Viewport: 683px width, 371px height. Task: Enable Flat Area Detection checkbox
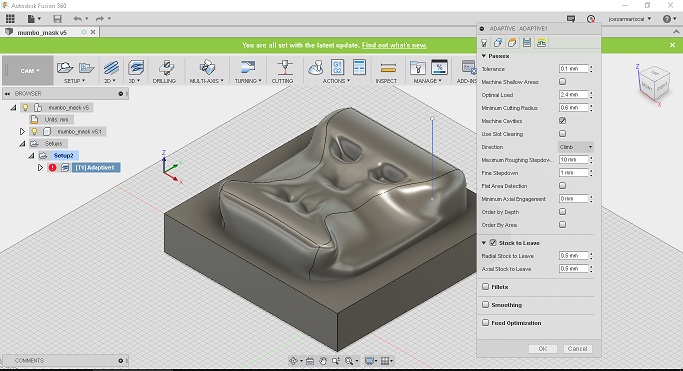point(562,186)
